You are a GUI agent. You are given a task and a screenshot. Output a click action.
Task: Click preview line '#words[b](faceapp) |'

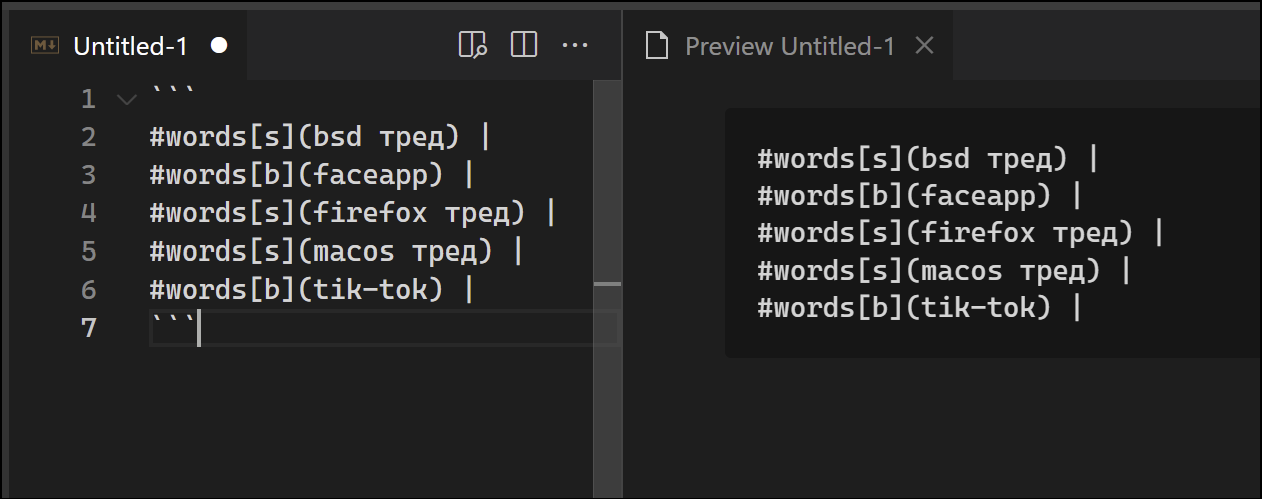click(920, 195)
